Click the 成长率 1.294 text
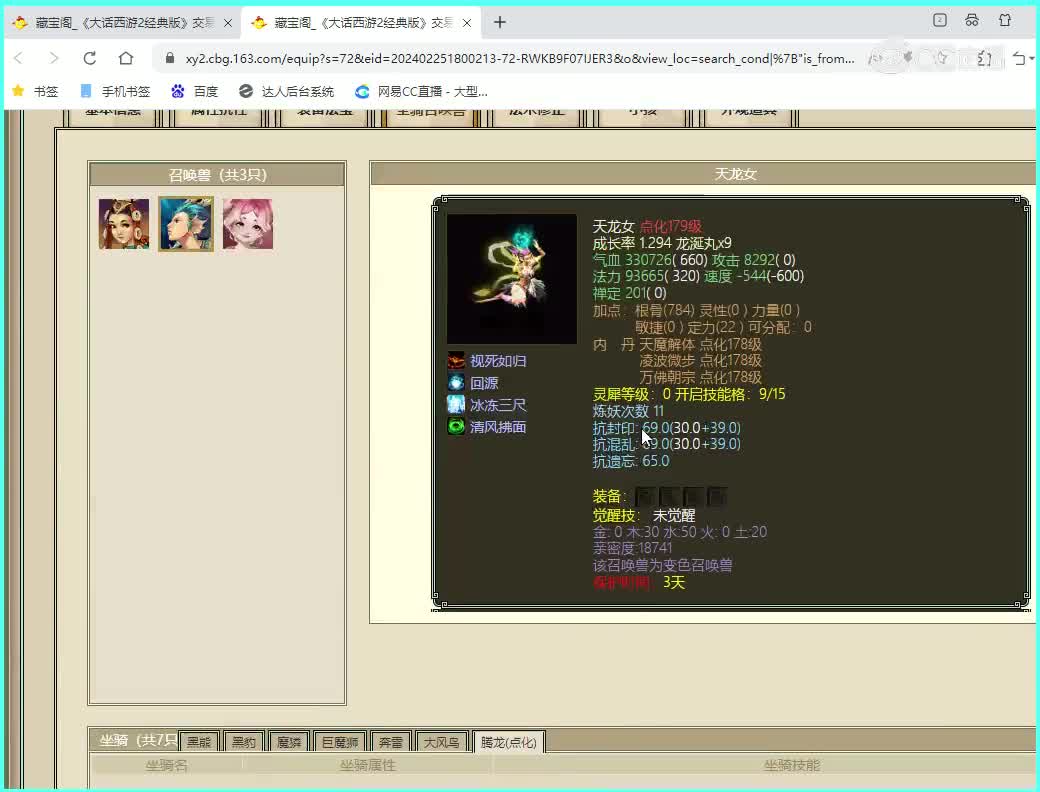The image size is (1040, 792). pos(632,243)
